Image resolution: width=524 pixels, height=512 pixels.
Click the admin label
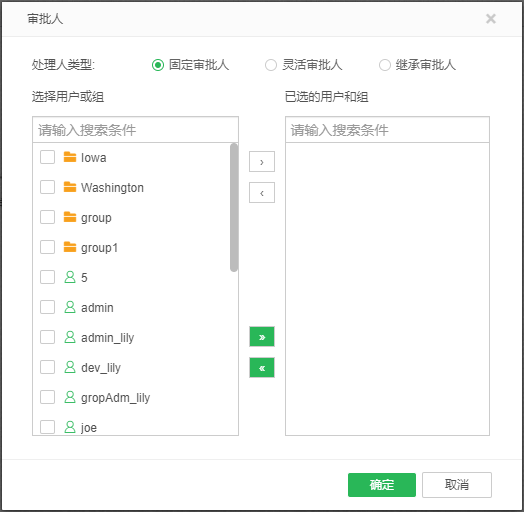pos(97,307)
